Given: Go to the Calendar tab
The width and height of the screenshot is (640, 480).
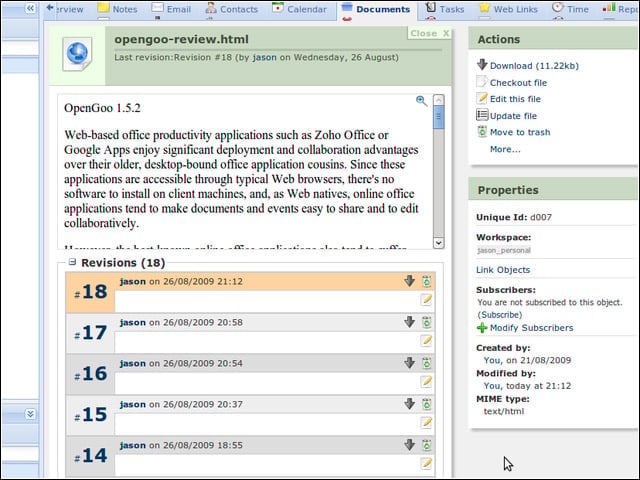Looking at the screenshot, I should click(x=300, y=9).
